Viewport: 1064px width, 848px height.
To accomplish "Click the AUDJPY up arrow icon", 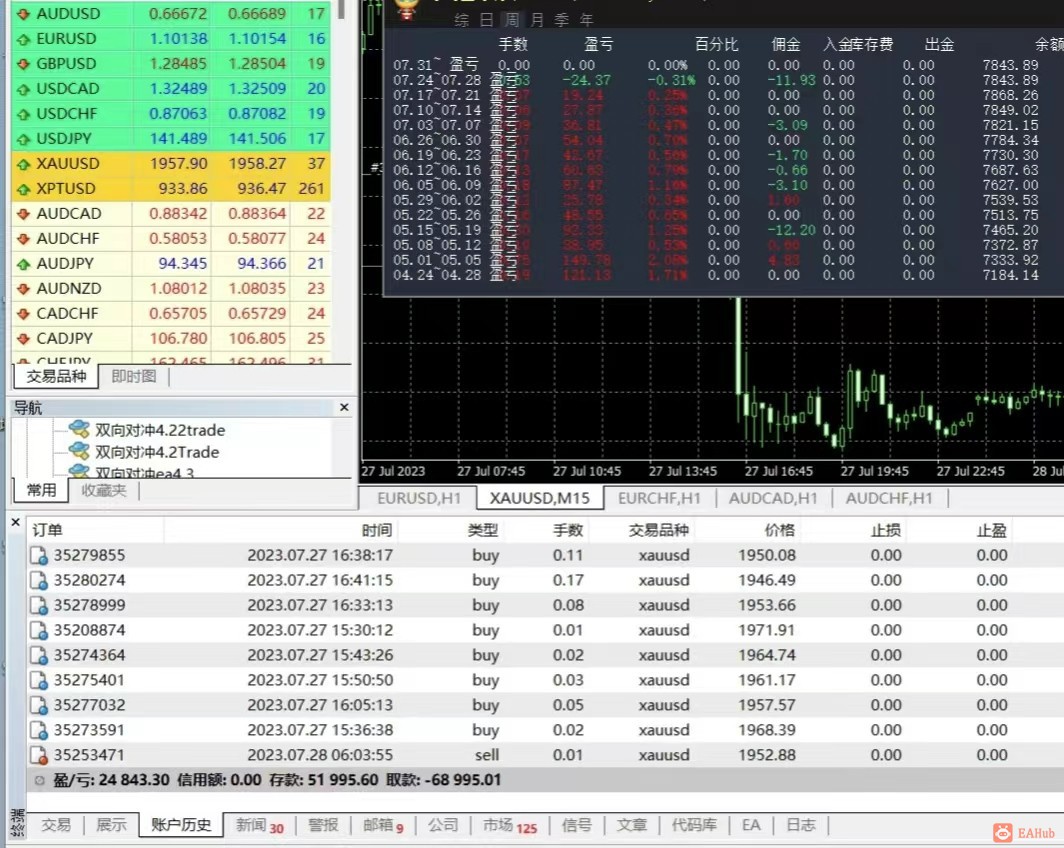I will click(x=24, y=264).
